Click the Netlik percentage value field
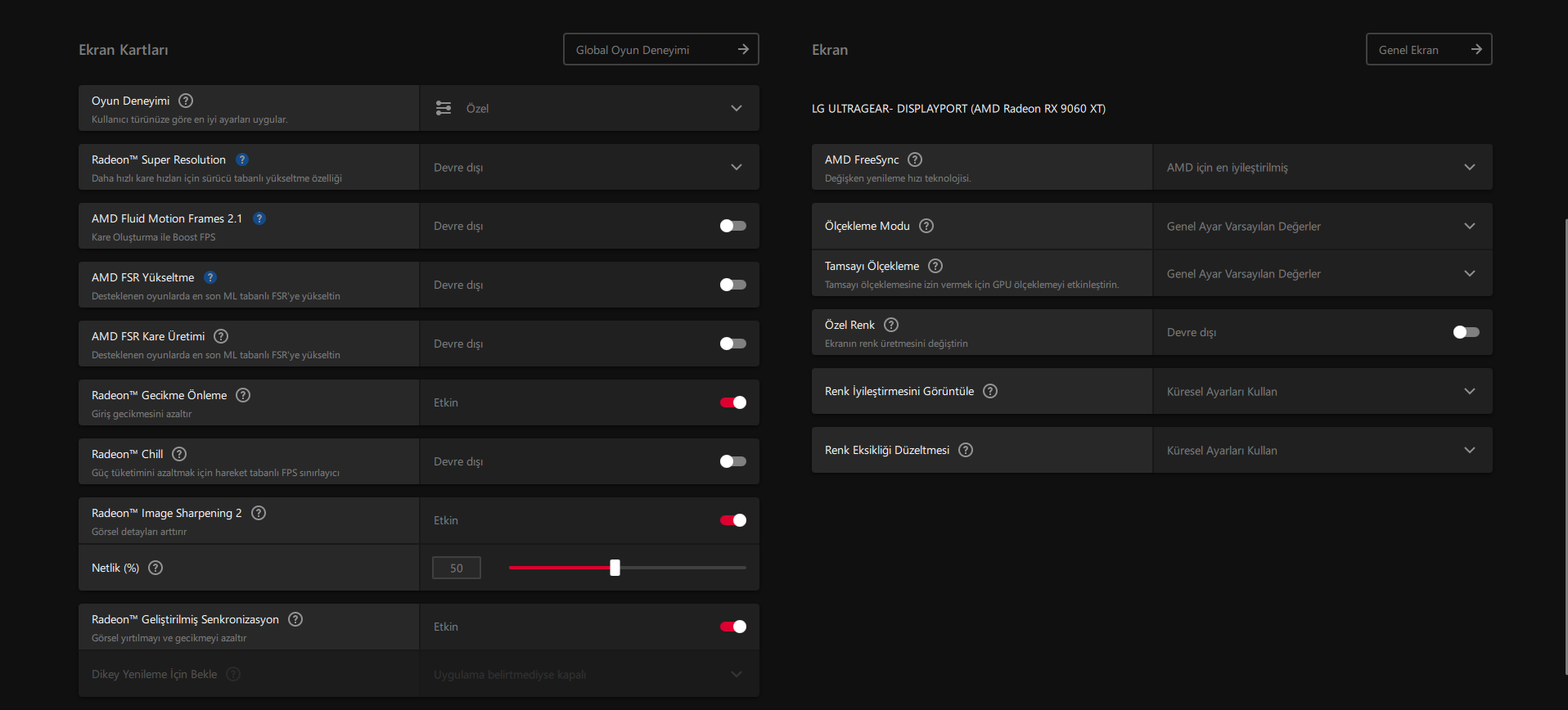This screenshot has width=1568, height=710. 457,568
